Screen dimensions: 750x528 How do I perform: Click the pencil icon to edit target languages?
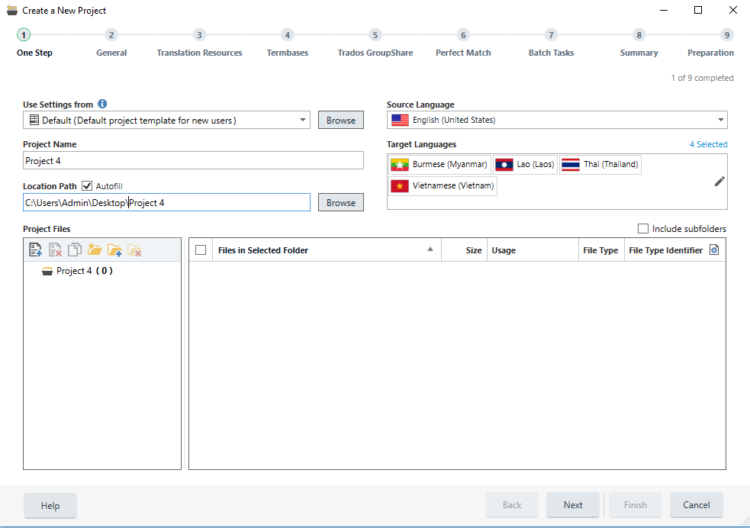(x=719, y=181)
